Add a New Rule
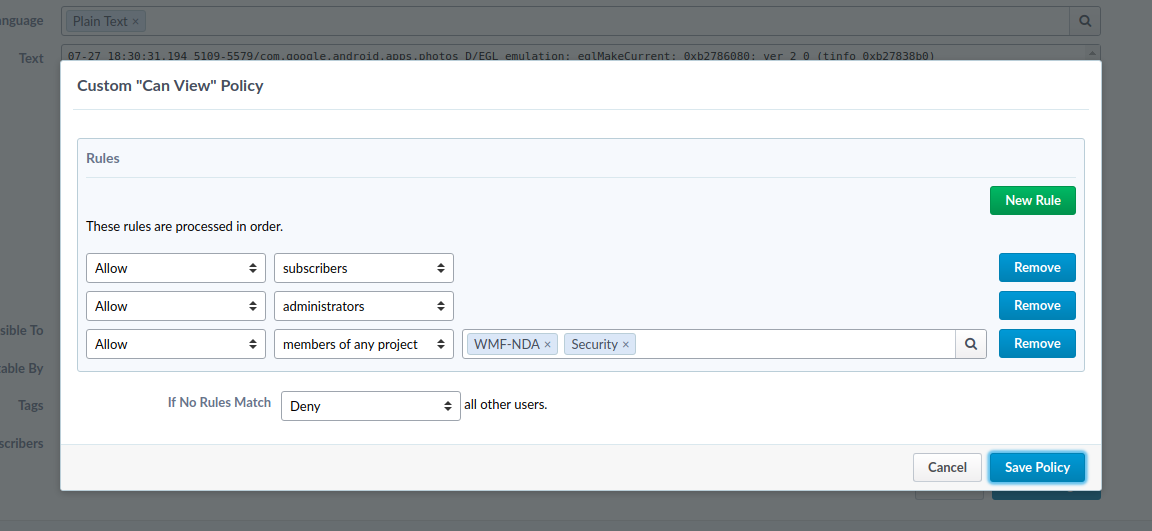Image resolution: width=1152 pixels, height=531 pixels. point(1032,201)
